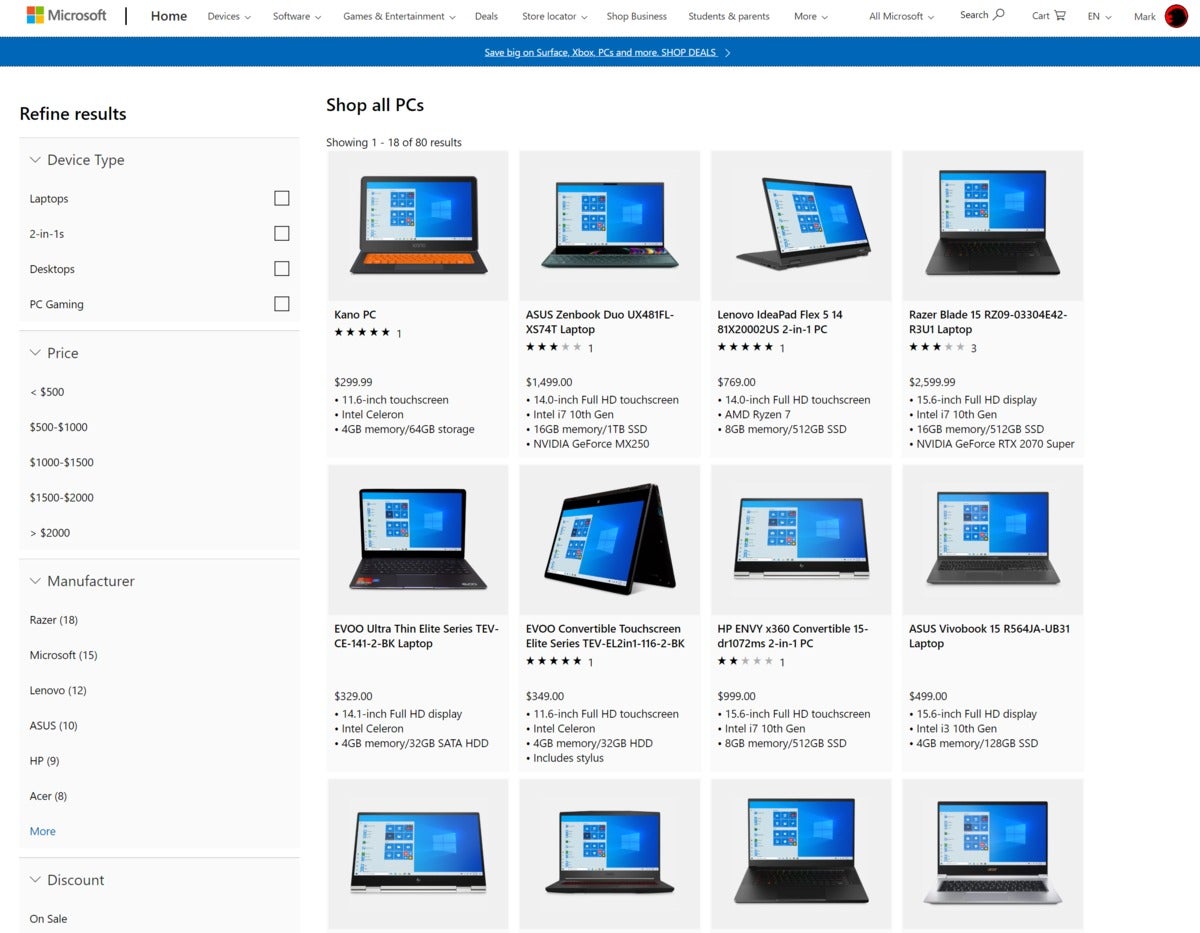Go to the Home nav item
This screenshot has height=933, width=1200.
pyautogui.click(x=169, y=16)
